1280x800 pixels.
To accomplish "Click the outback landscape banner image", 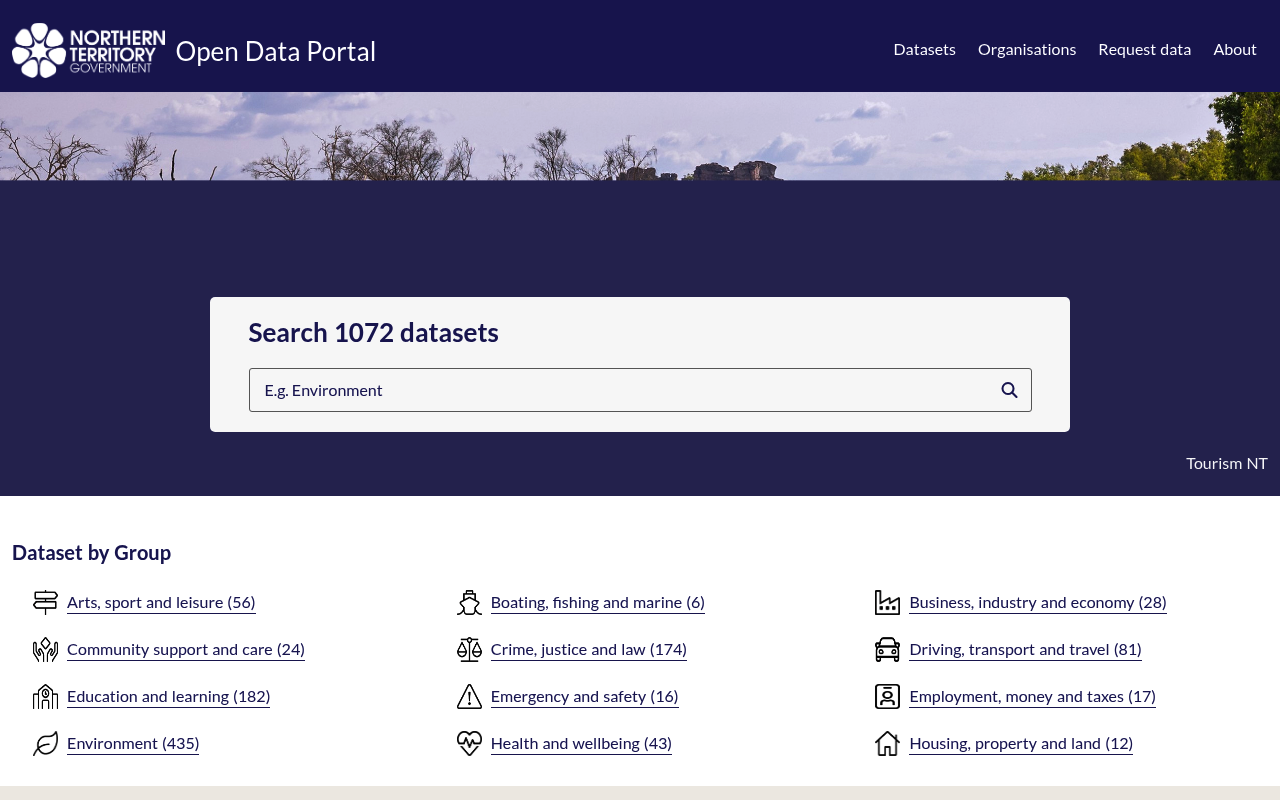I will pos(640,136).
